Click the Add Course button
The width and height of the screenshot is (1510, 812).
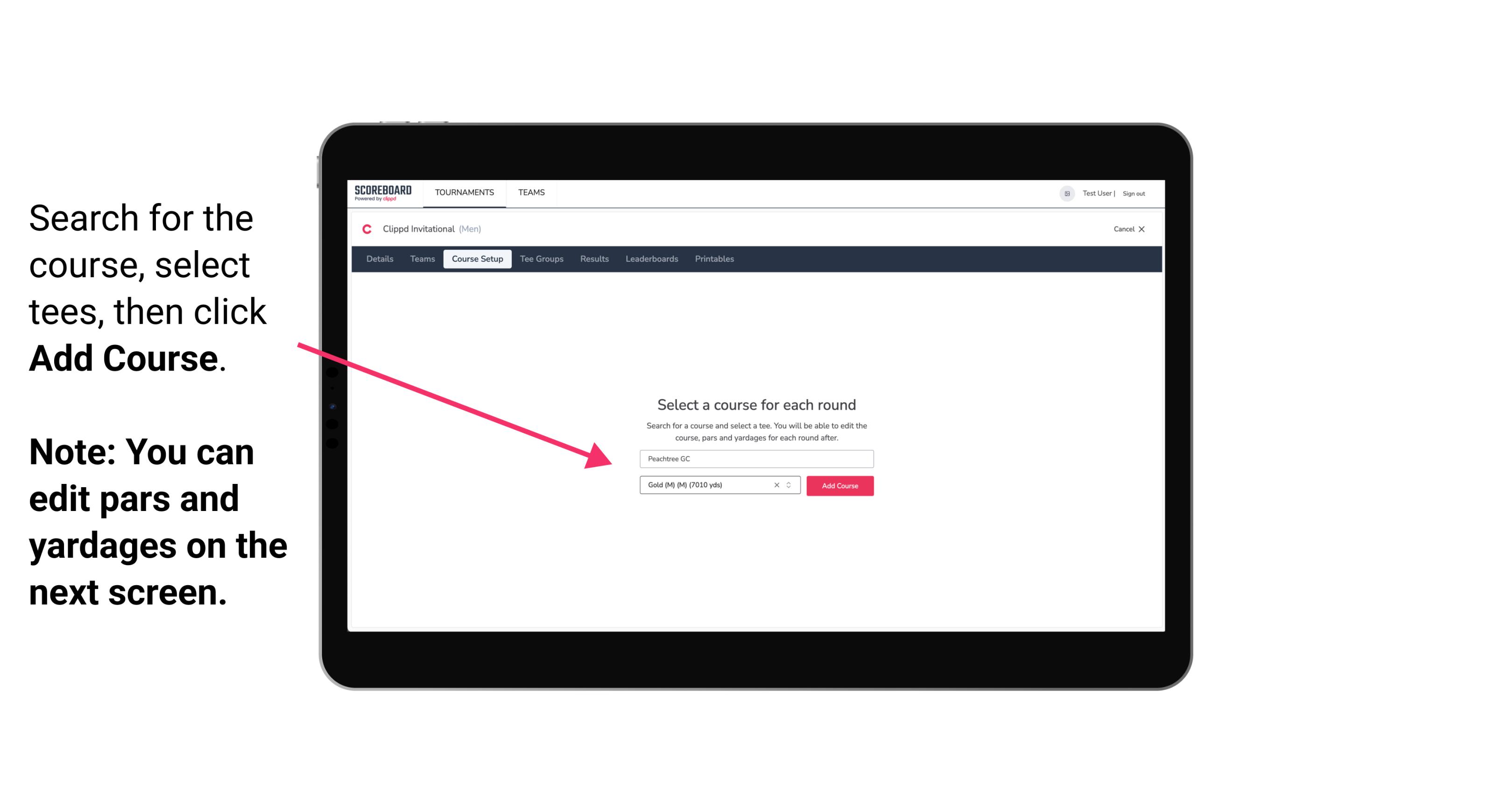click(839, 485)
